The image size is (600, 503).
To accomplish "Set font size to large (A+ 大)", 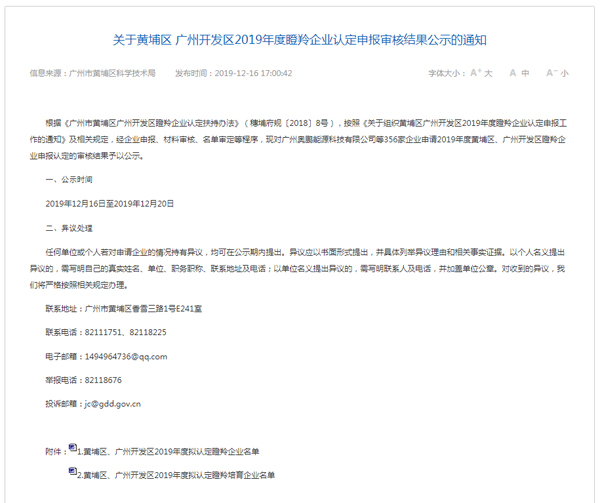I will [481, 73].
